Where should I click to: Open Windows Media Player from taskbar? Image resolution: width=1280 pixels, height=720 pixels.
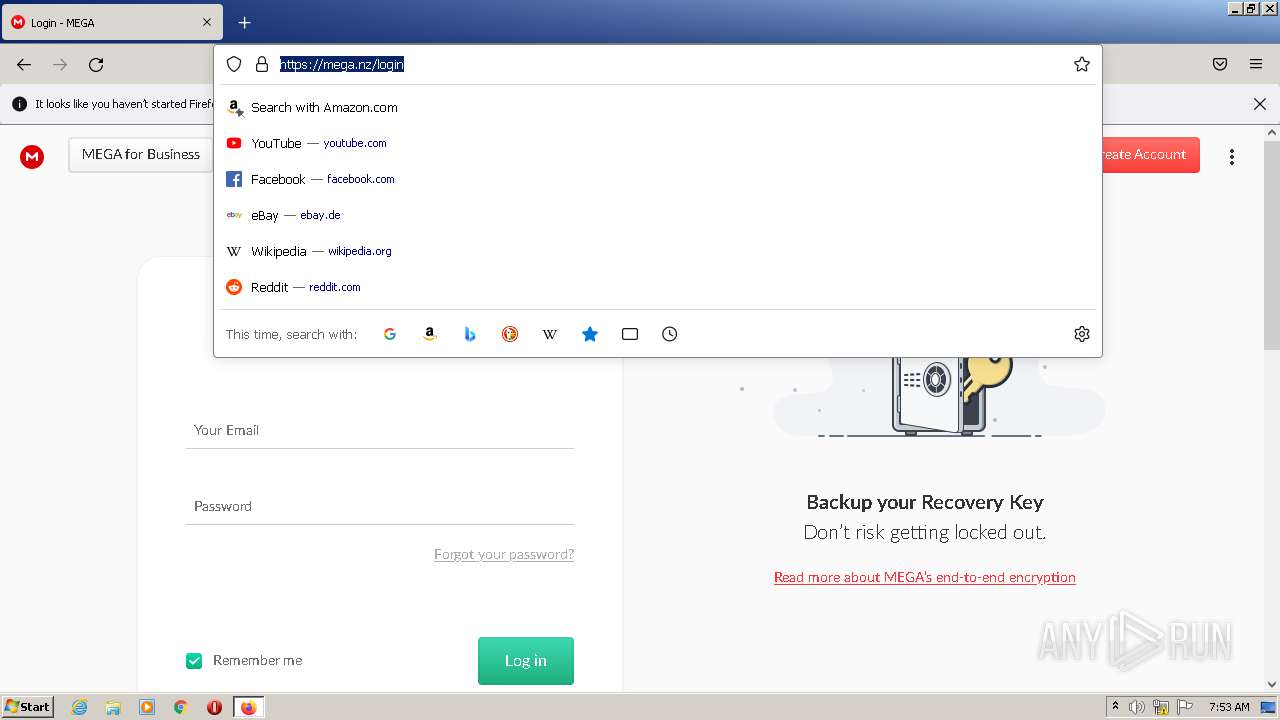147,707
